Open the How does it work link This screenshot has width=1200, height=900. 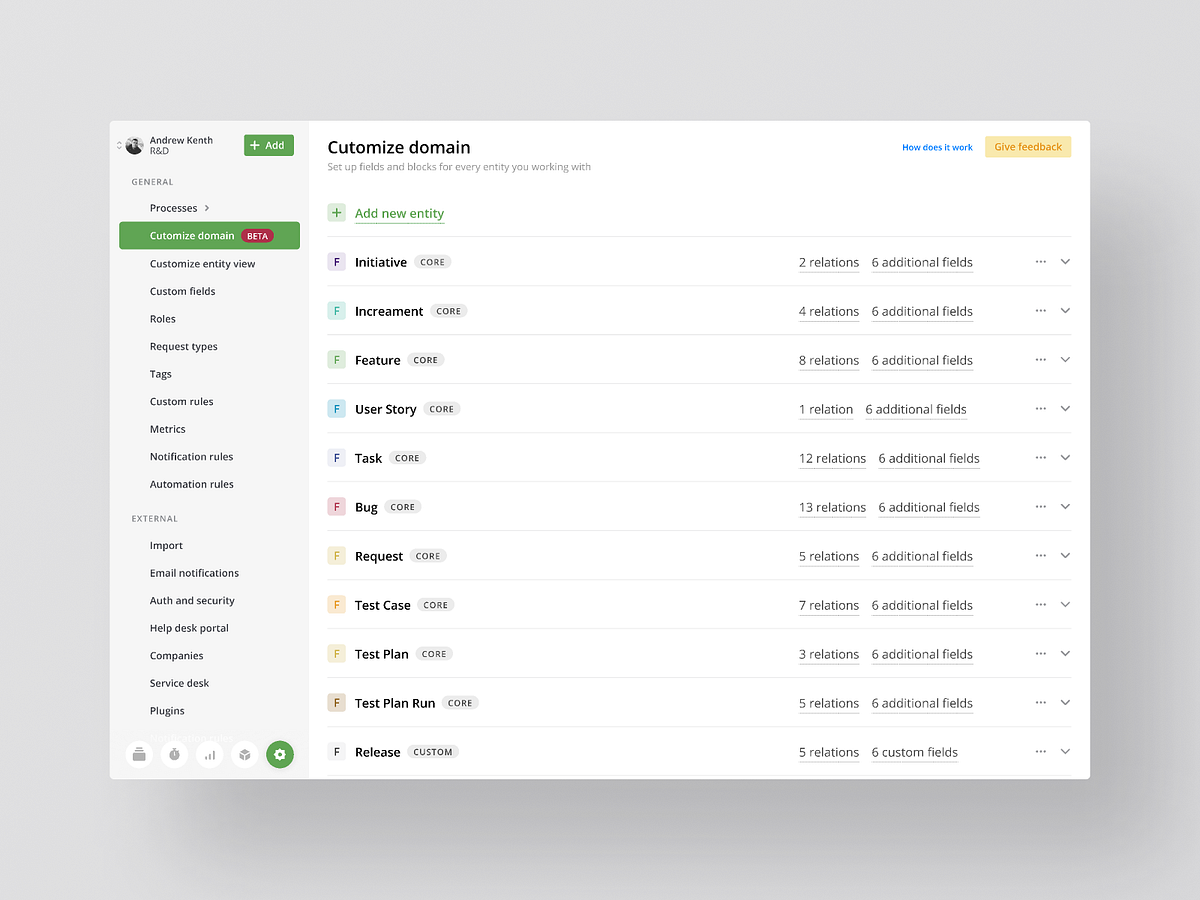tap(937, 147)
